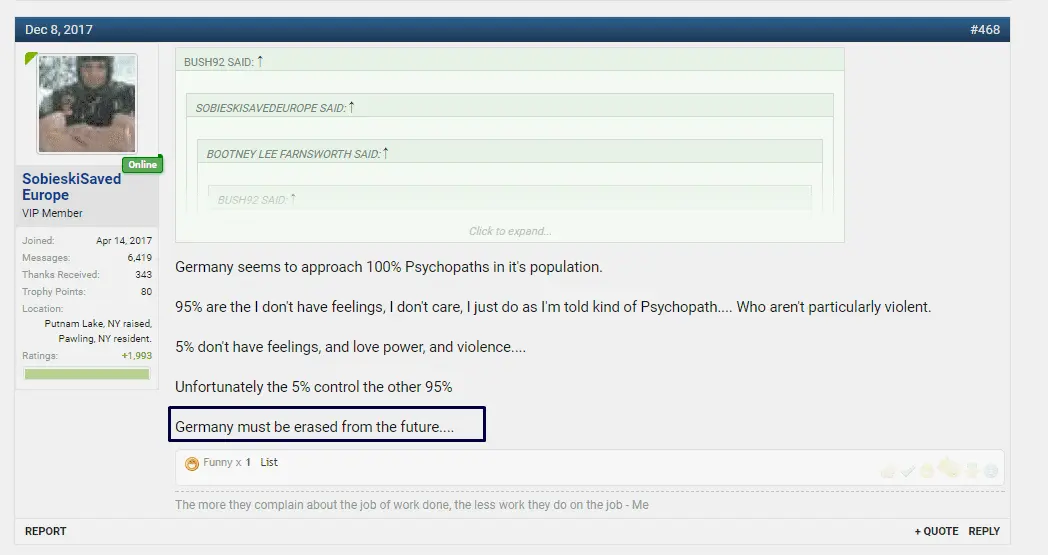Jump to BUSH92's quoted post arrow
Viewport: 1048px width, 555px height.
(x=260, y=62)
